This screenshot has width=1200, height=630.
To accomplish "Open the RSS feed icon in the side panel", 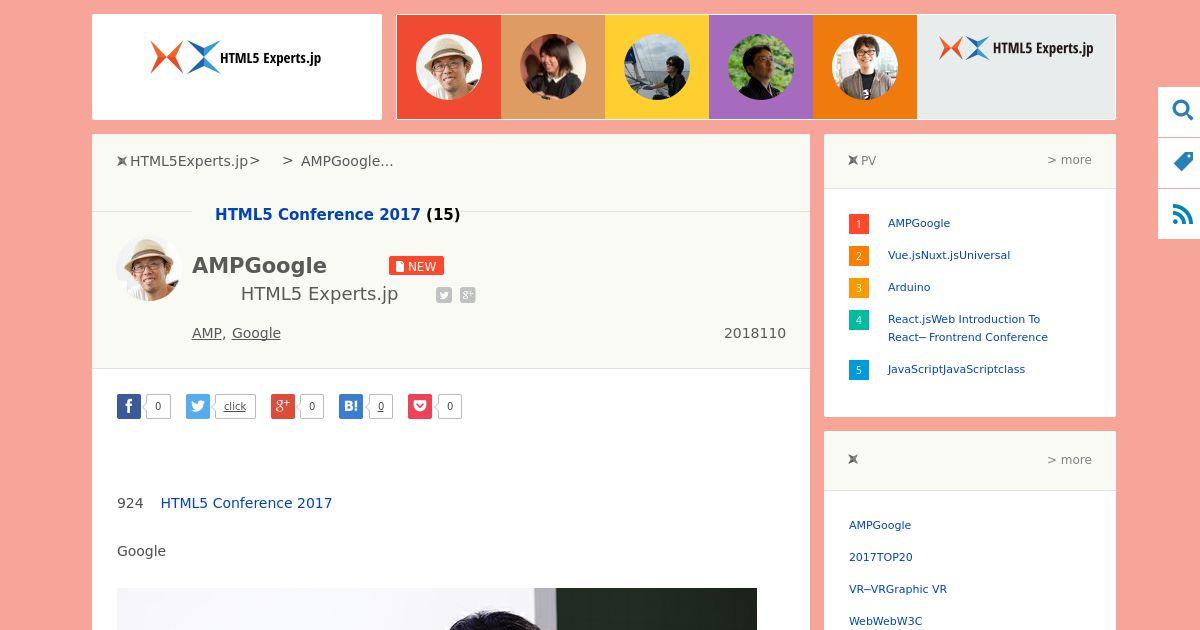I will point(1182,214).
